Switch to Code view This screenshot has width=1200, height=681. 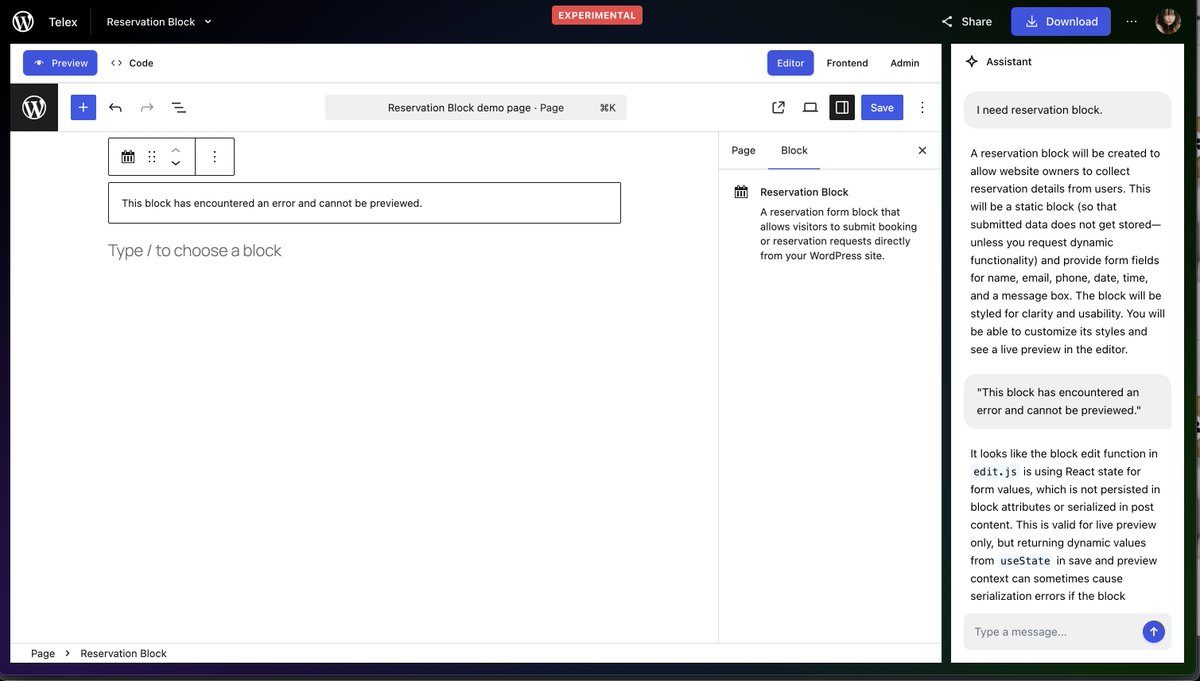click(x=132, y=63)
